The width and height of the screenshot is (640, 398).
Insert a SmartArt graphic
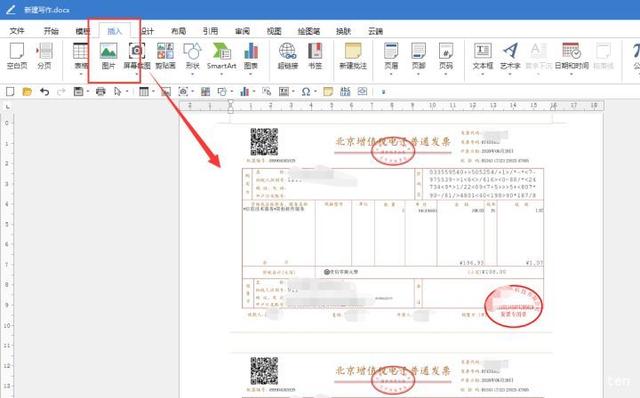pos(222,56)
